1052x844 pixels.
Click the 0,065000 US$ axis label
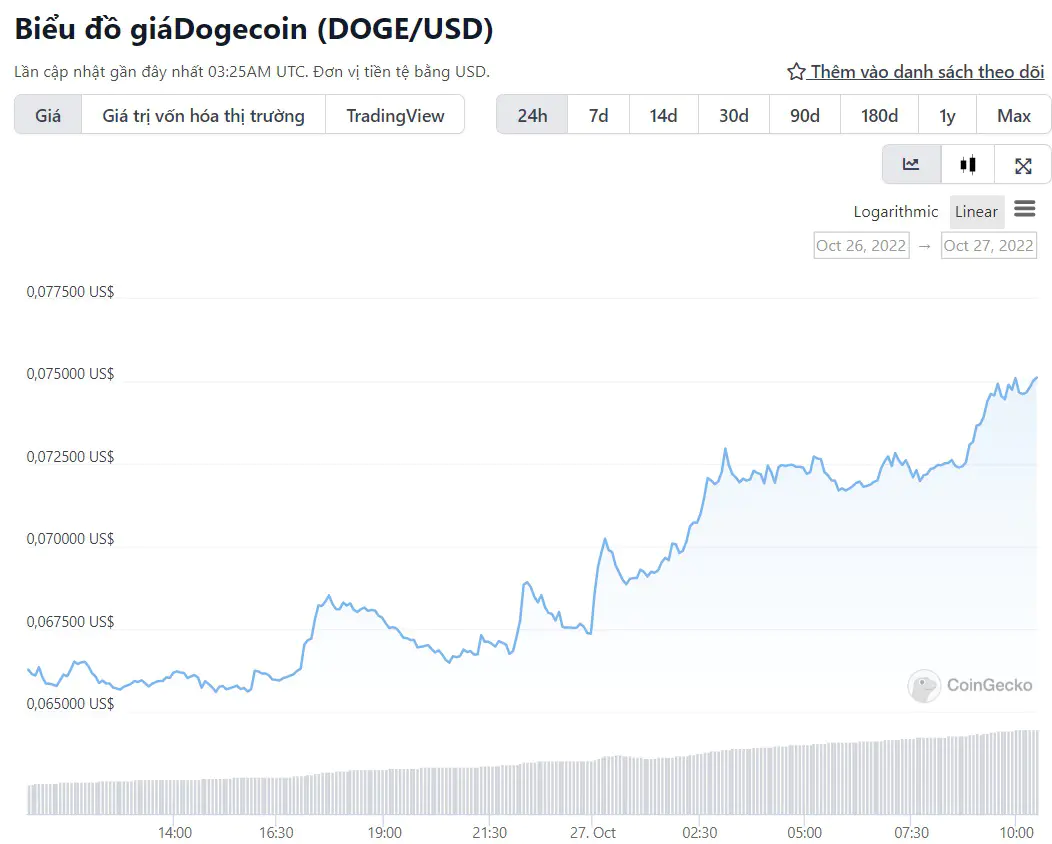click(x=70, y=704)
